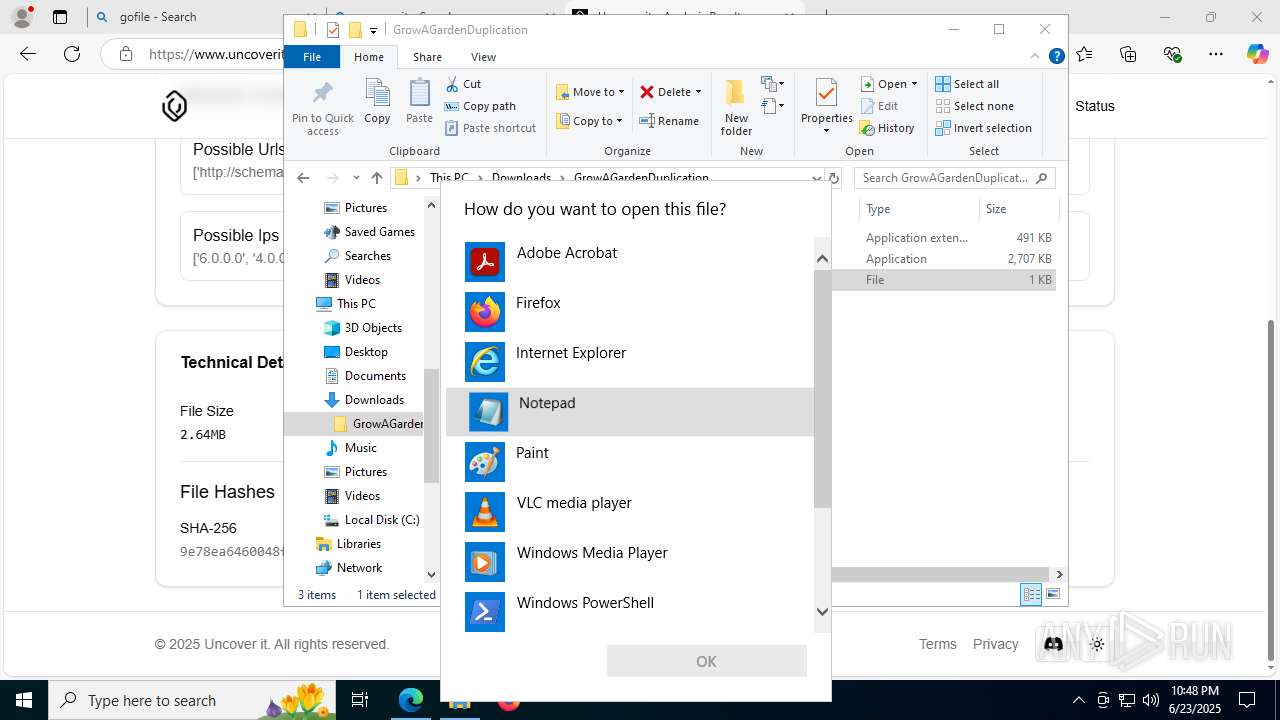Click Rename in the Organize group

[x=670, y=121]
